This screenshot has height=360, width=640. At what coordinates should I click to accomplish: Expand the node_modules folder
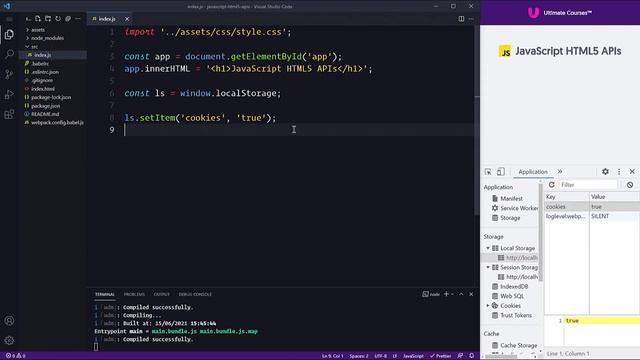click(x=47, y=38)
